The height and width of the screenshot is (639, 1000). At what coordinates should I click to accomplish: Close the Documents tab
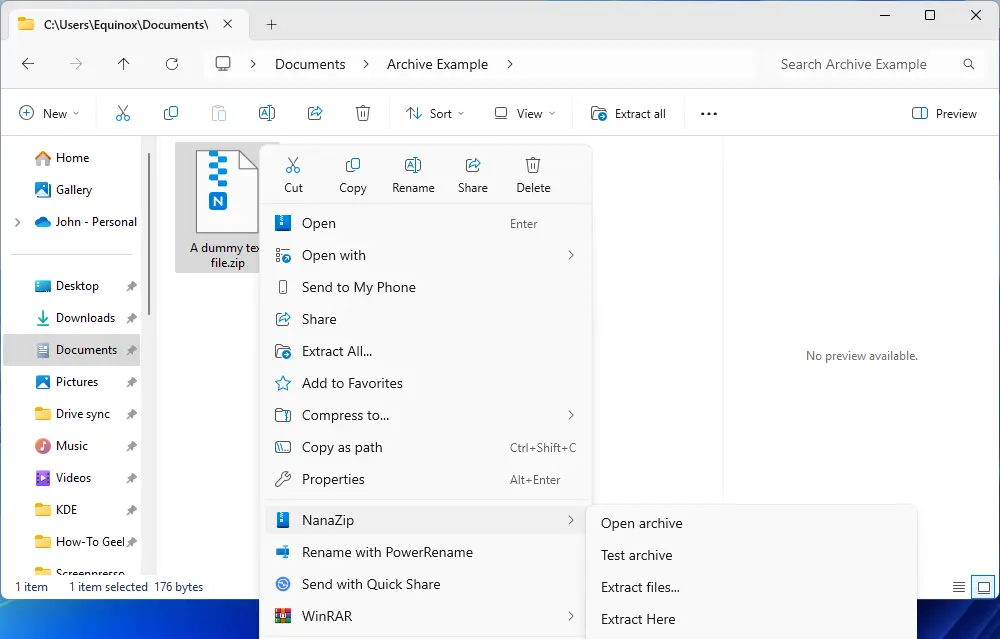[x=228, y=24]
